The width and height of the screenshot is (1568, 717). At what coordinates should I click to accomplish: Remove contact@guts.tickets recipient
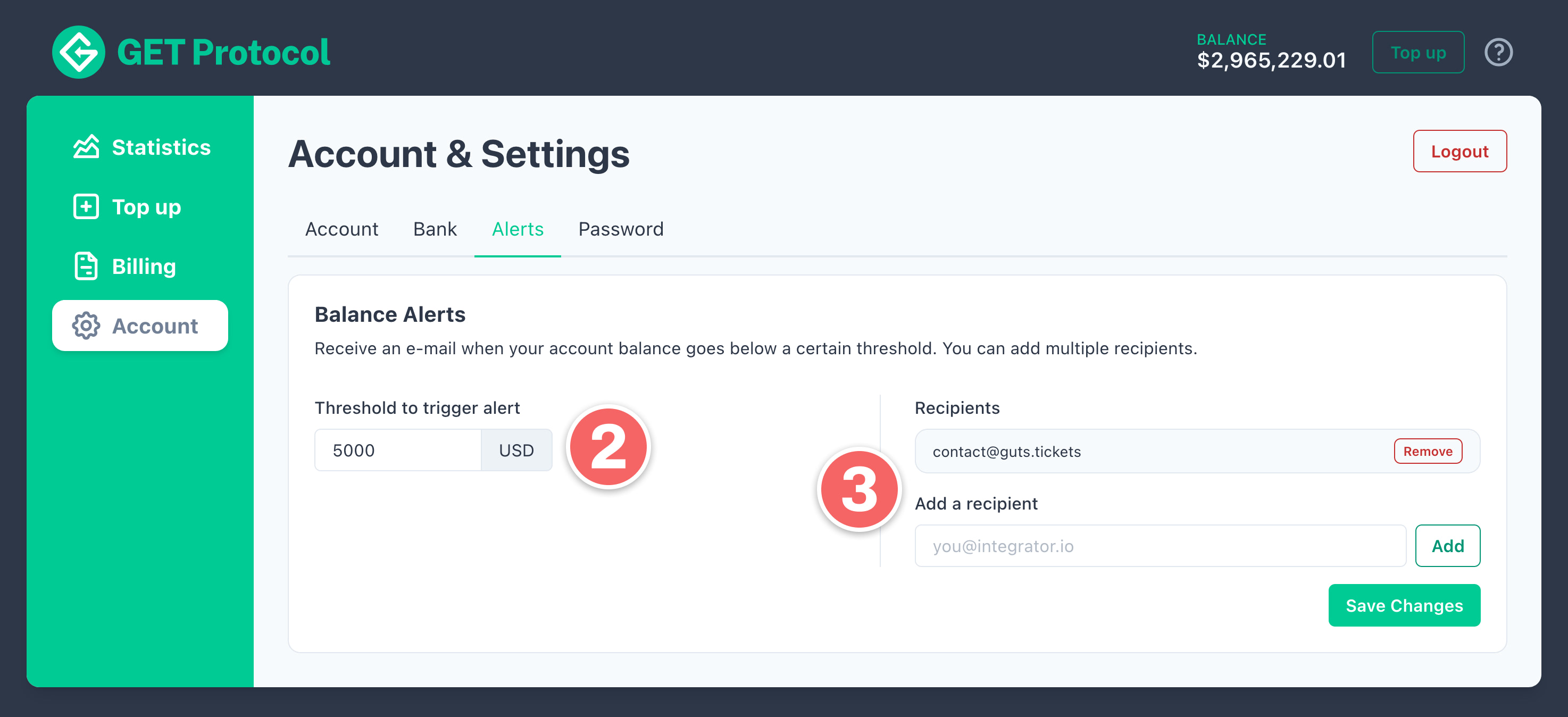pyautogui.click(x=1428, y=451)
